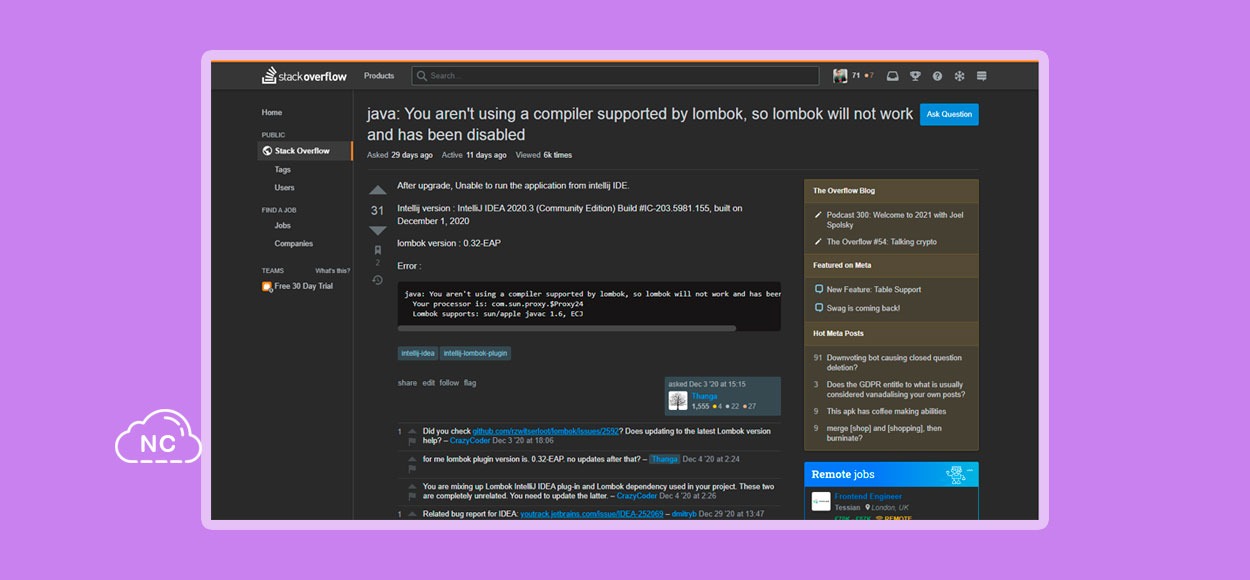This screenshot has height=580, width=1250.
Task: Open the Products menu
Action: coord(379,76)
